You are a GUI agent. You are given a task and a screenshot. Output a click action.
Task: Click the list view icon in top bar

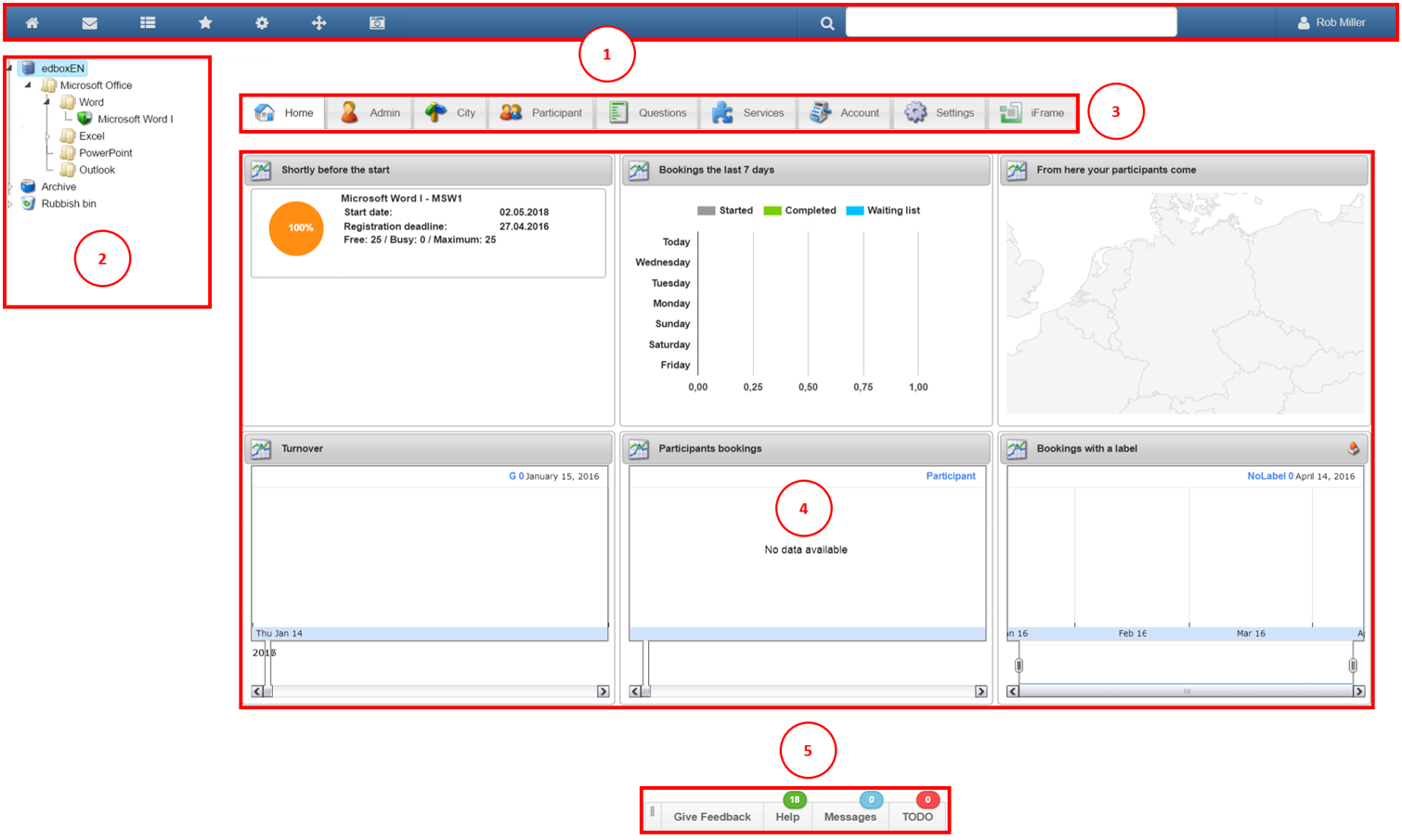click(x=148, y=23)
